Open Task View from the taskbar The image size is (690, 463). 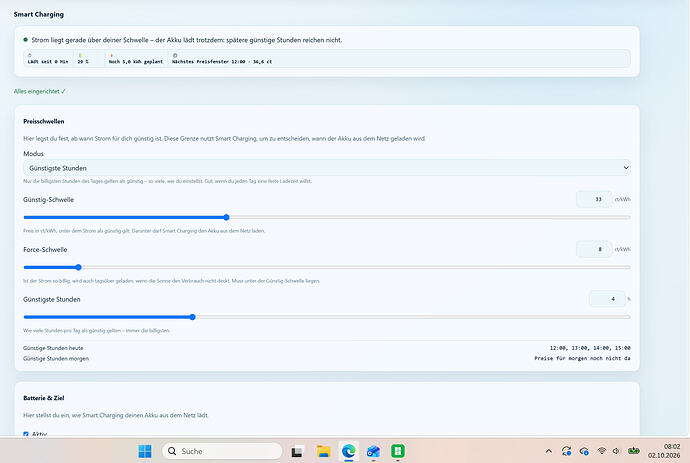(x=297, y=452)
